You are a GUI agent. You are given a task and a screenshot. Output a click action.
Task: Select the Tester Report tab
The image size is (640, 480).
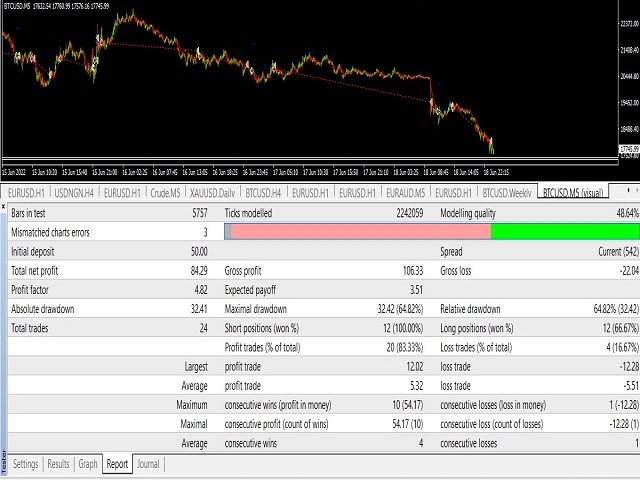117,464
